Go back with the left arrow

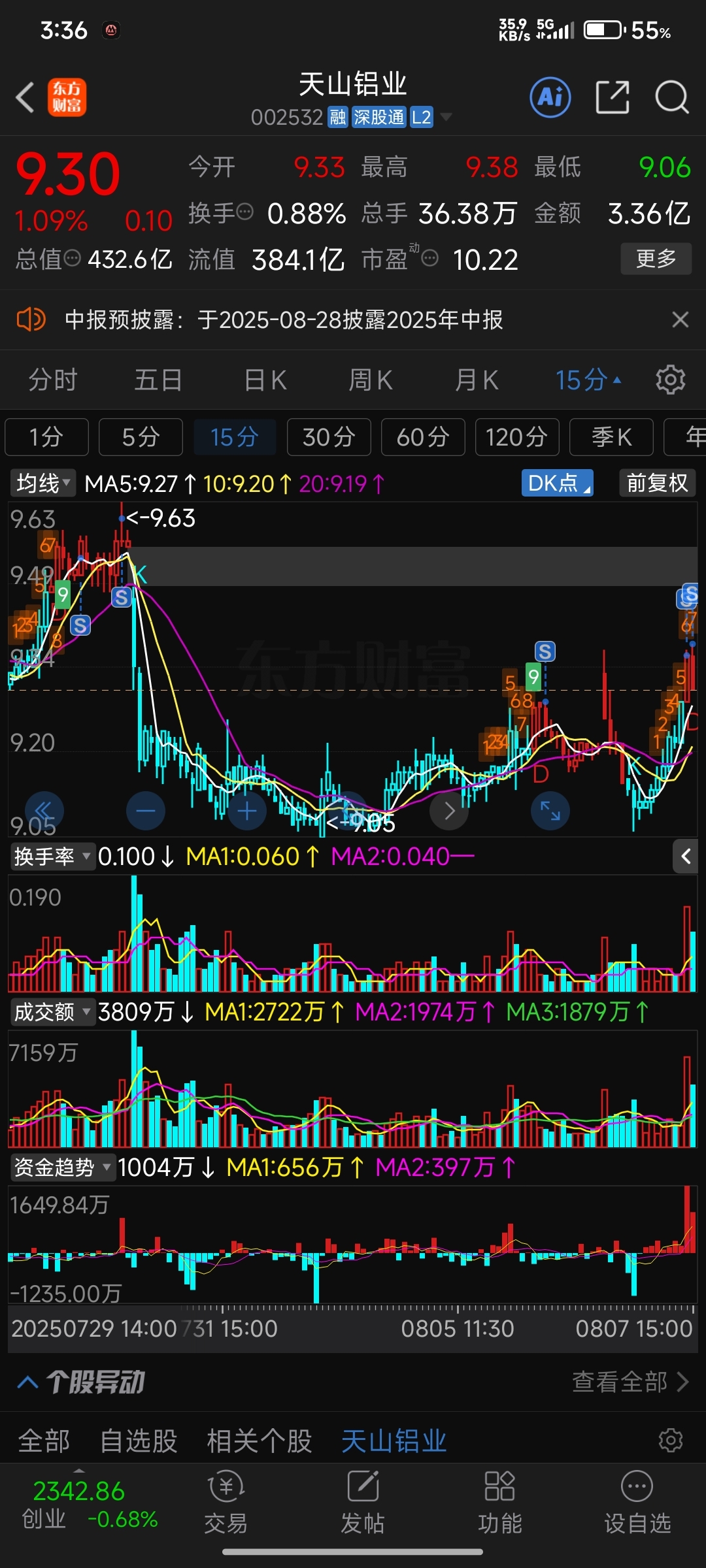tap(25, 97)
